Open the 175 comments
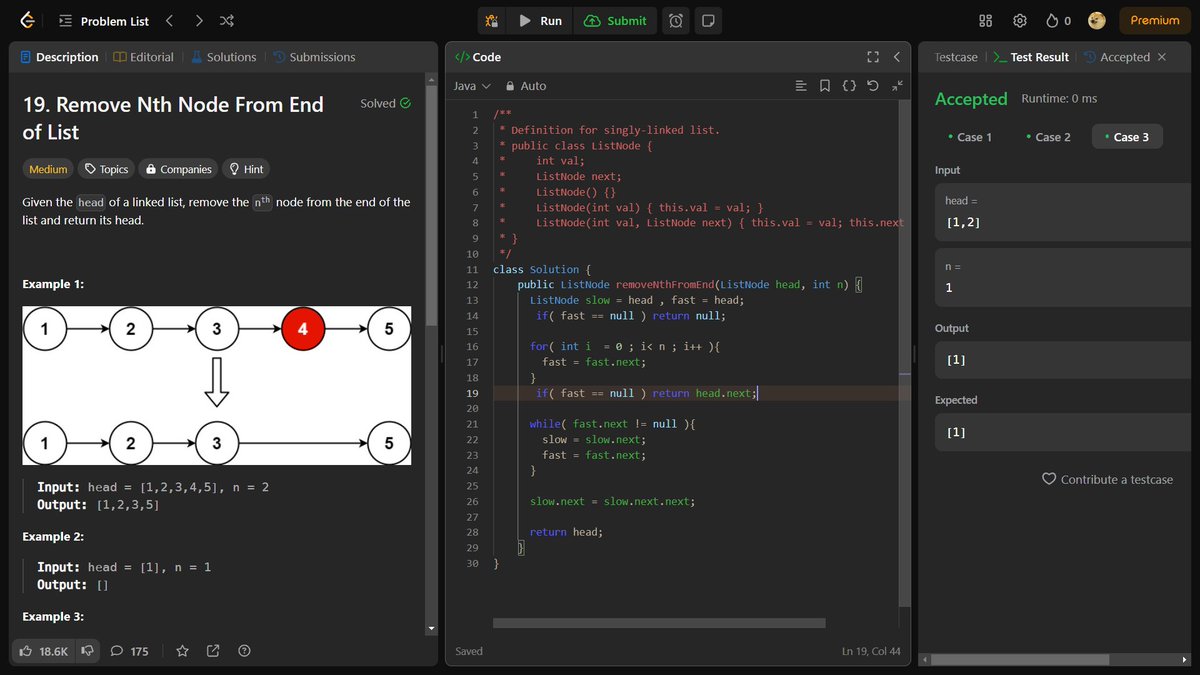Screen dimensions: 1200x675 [x=129, y=651]
